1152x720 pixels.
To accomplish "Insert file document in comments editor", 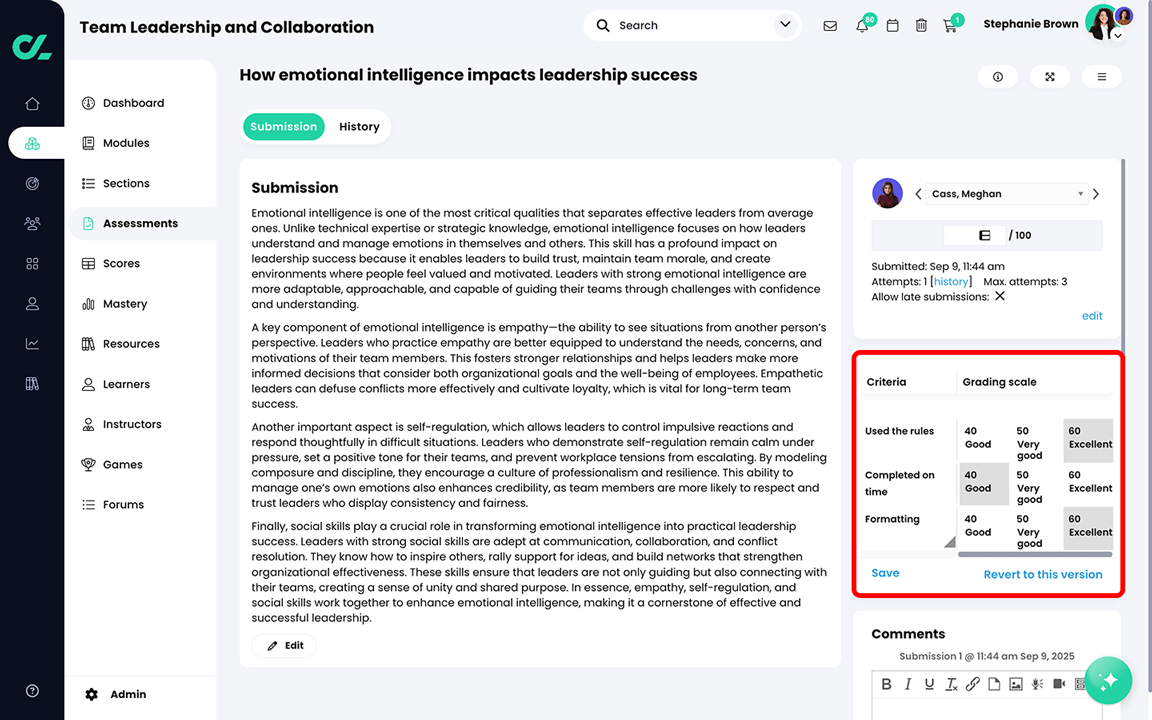I will (x=994, y=684).
